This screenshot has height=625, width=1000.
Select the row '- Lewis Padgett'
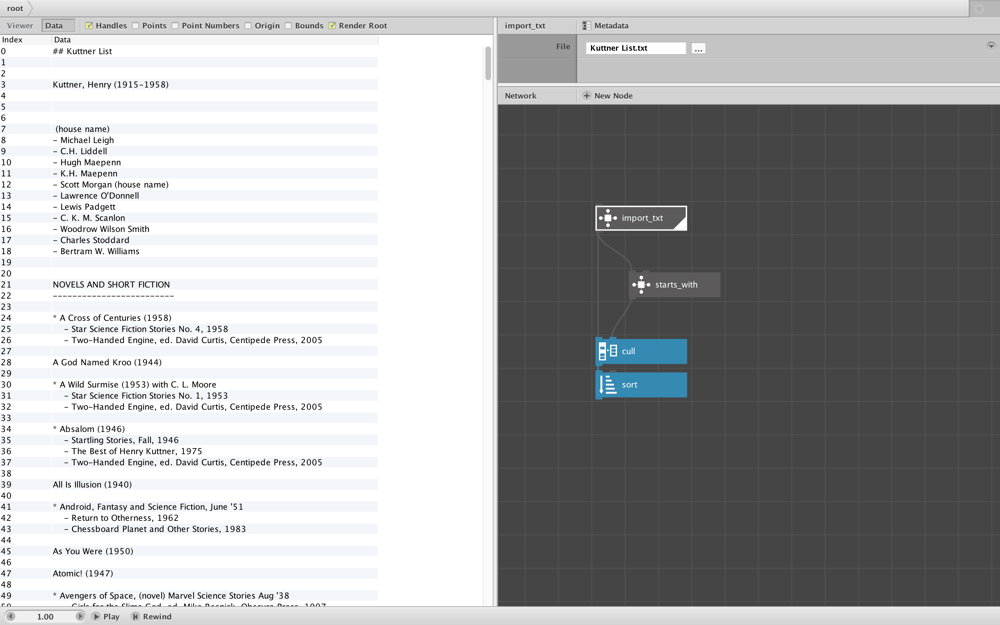click(x=189, y=207)
